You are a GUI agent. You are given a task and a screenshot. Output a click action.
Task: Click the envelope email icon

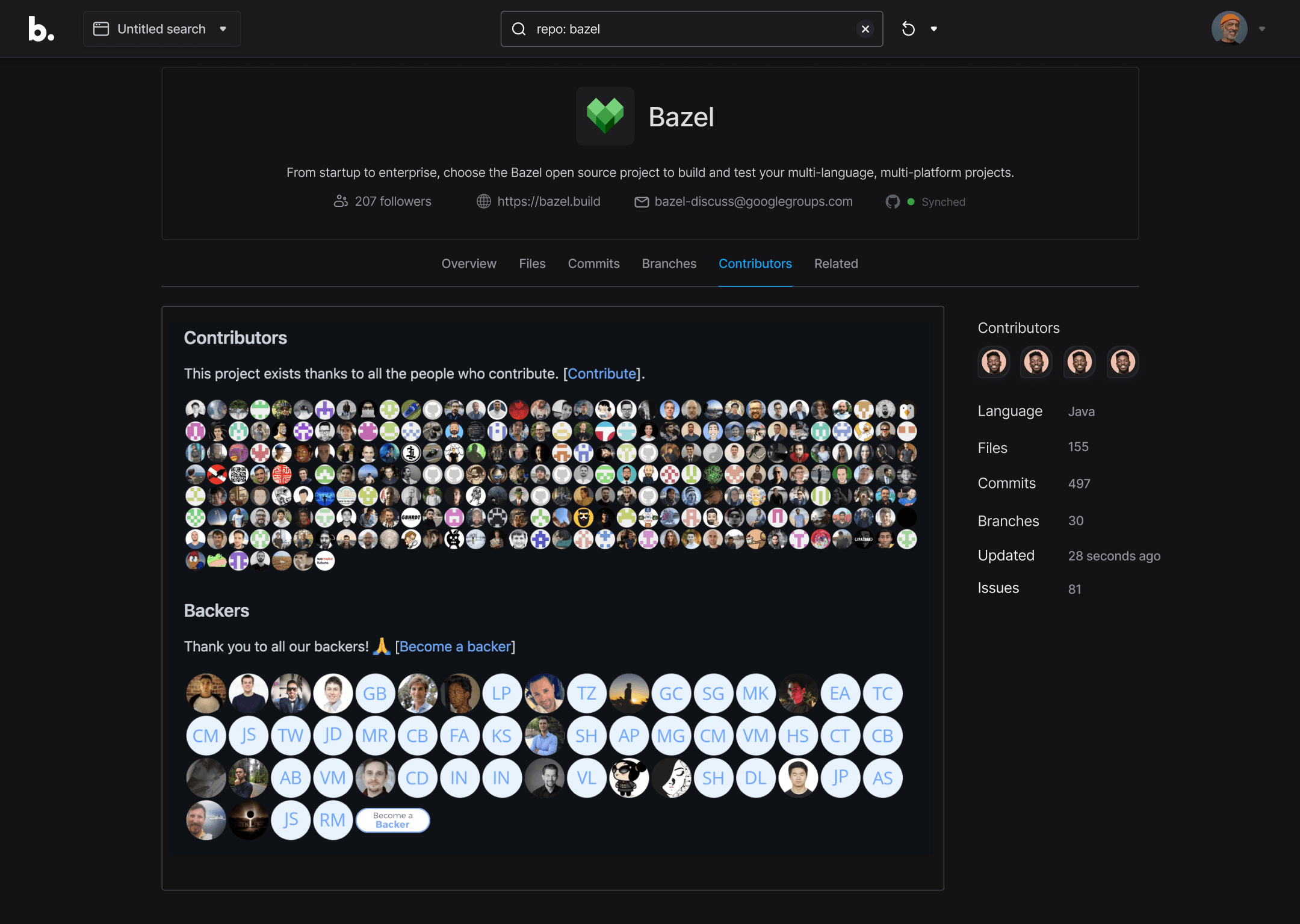[642, 202]
